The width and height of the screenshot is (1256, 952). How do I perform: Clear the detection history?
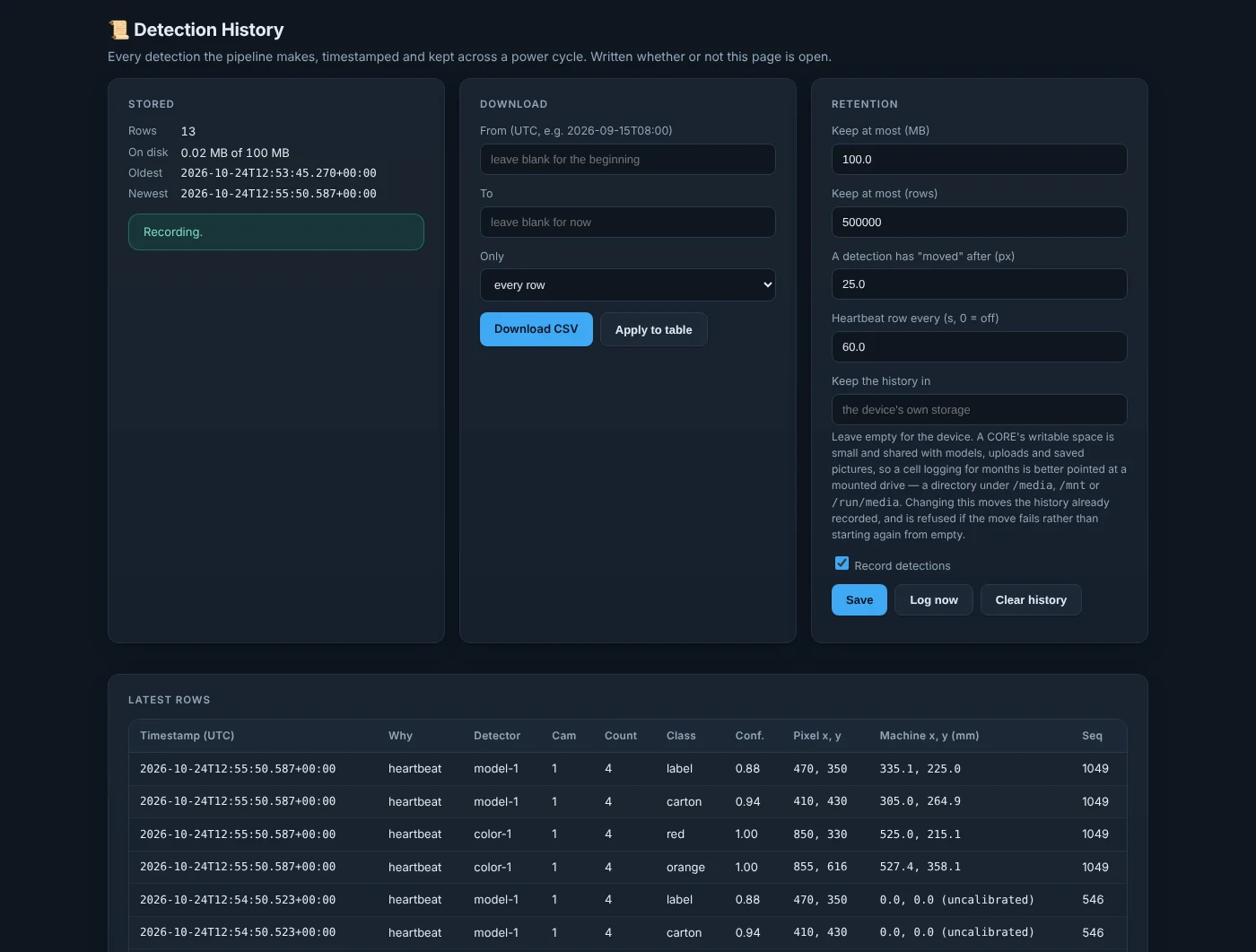tap(1031, 600)
